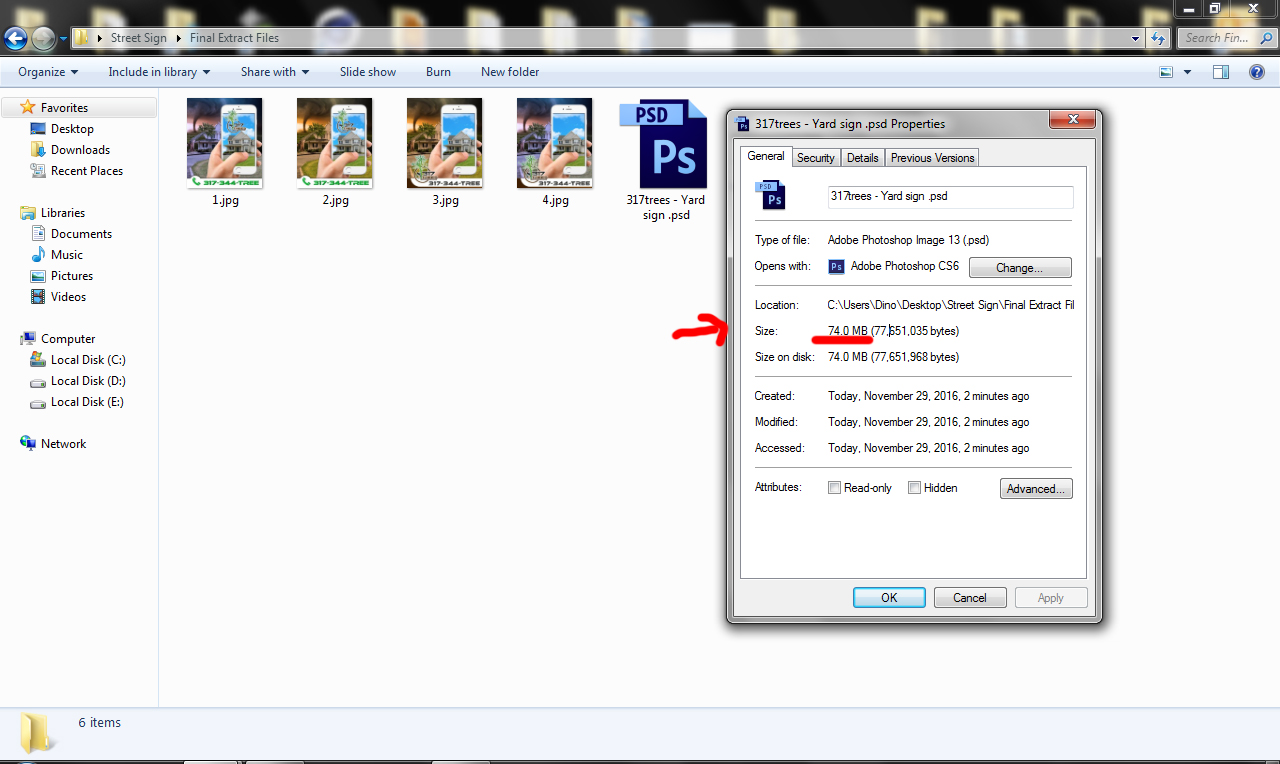Open Advanced... attributes dialog
The height and width of the screenshot is (764, 1280).
click(1036, 489)
